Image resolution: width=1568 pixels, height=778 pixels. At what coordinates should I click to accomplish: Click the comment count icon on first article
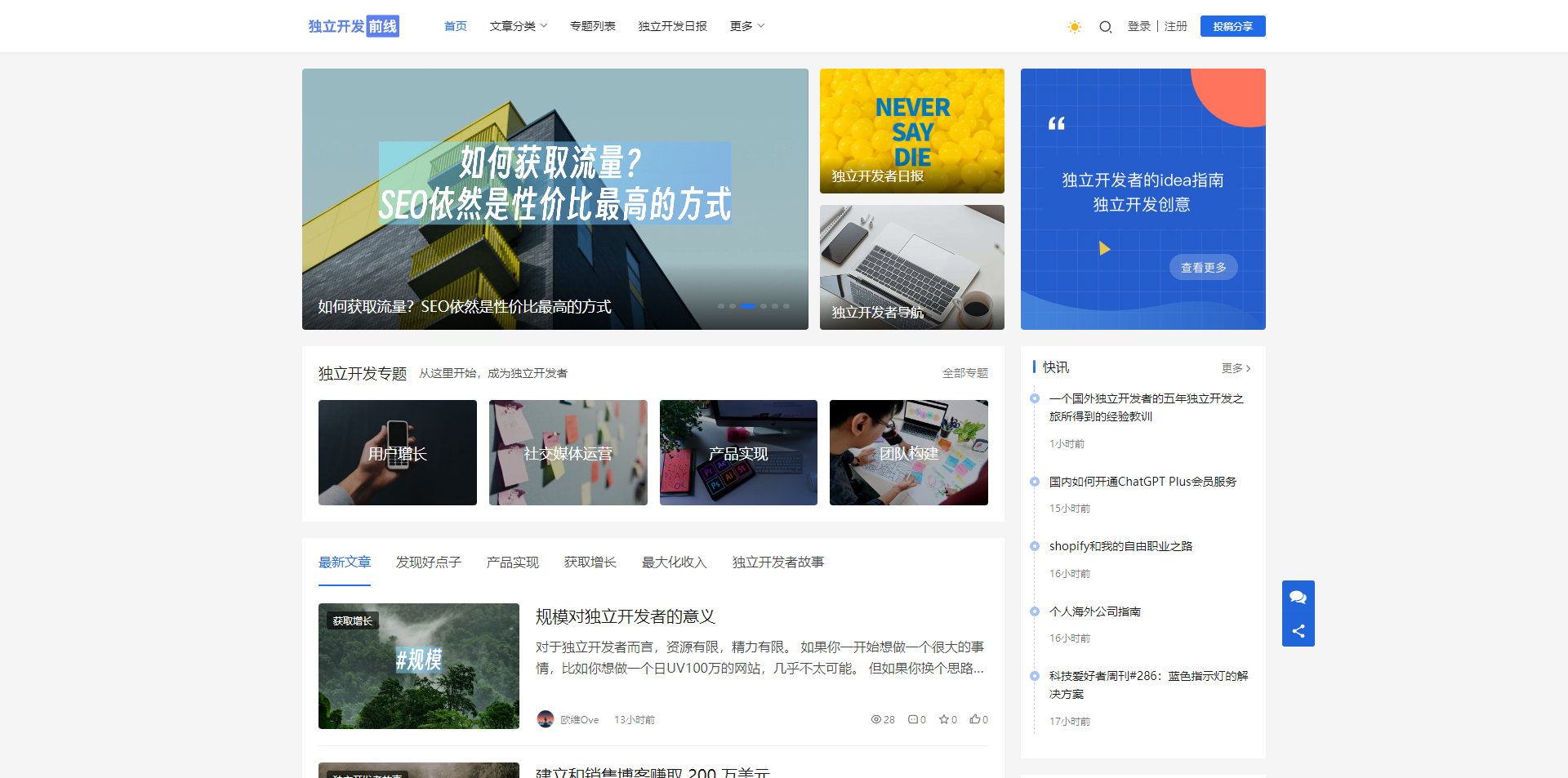point(912,719)
